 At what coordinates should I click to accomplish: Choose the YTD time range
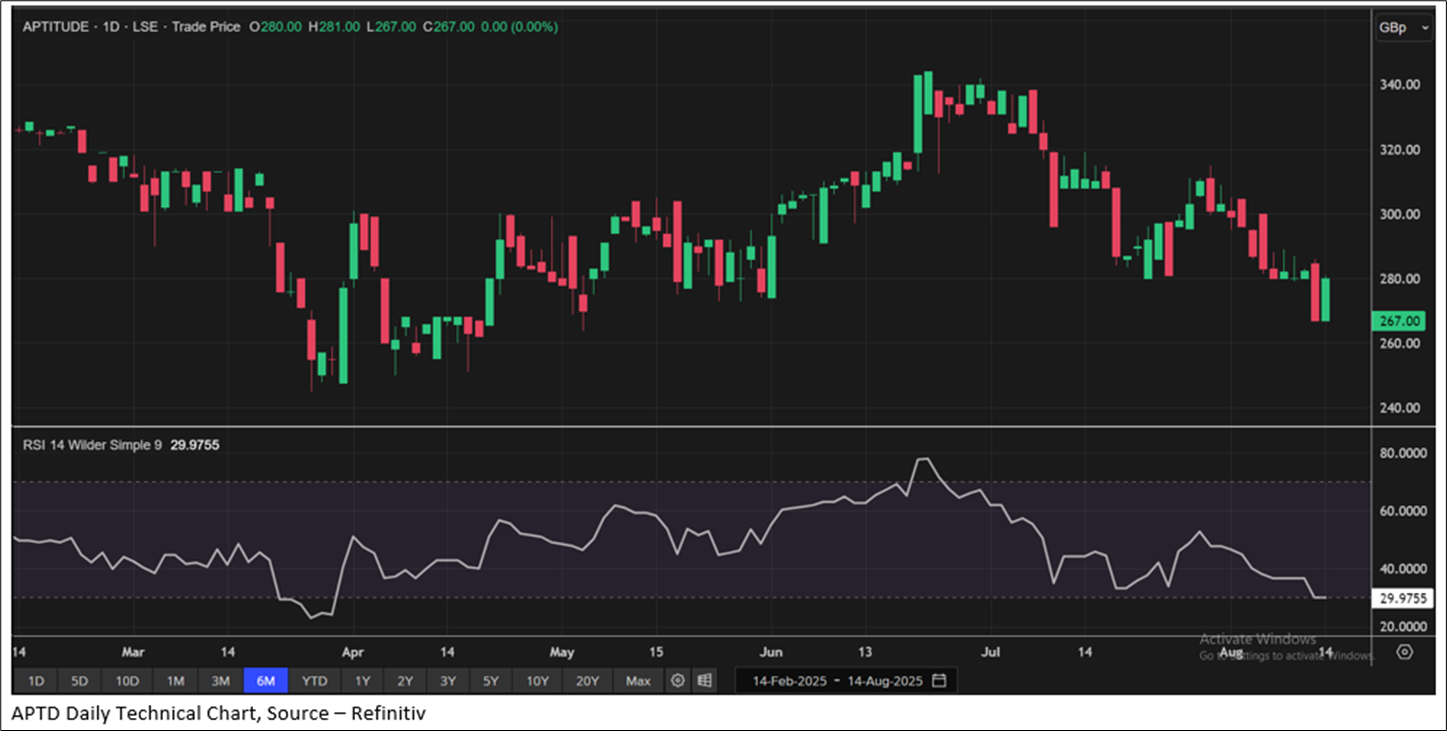314,681
